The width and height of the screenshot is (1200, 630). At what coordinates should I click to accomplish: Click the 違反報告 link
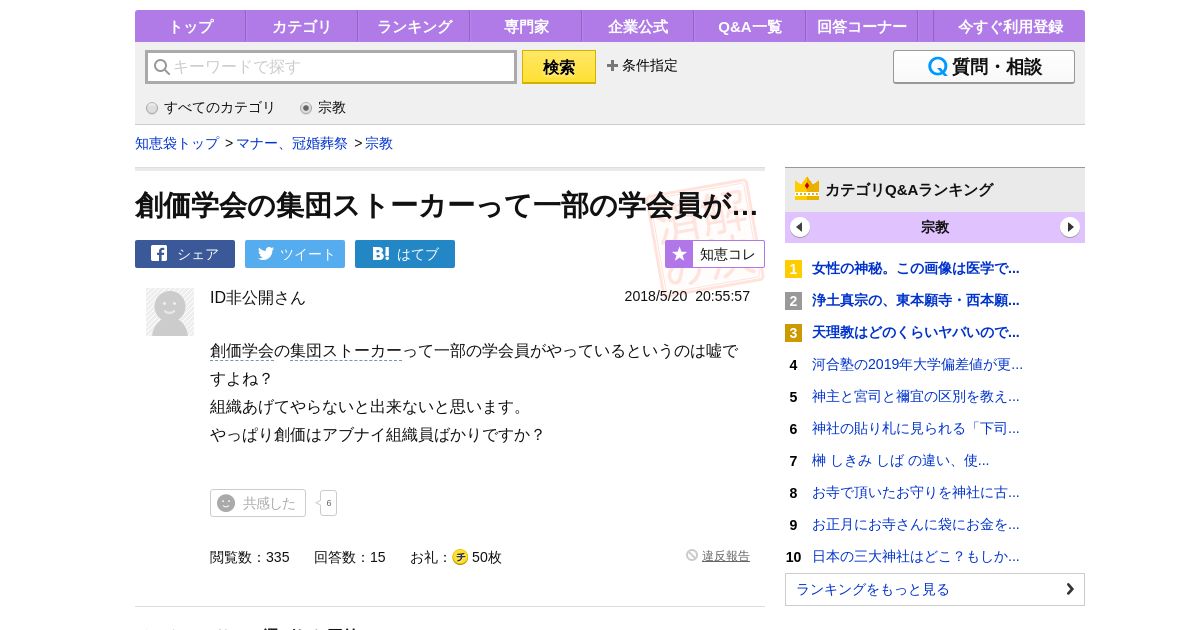click(726, 556)
